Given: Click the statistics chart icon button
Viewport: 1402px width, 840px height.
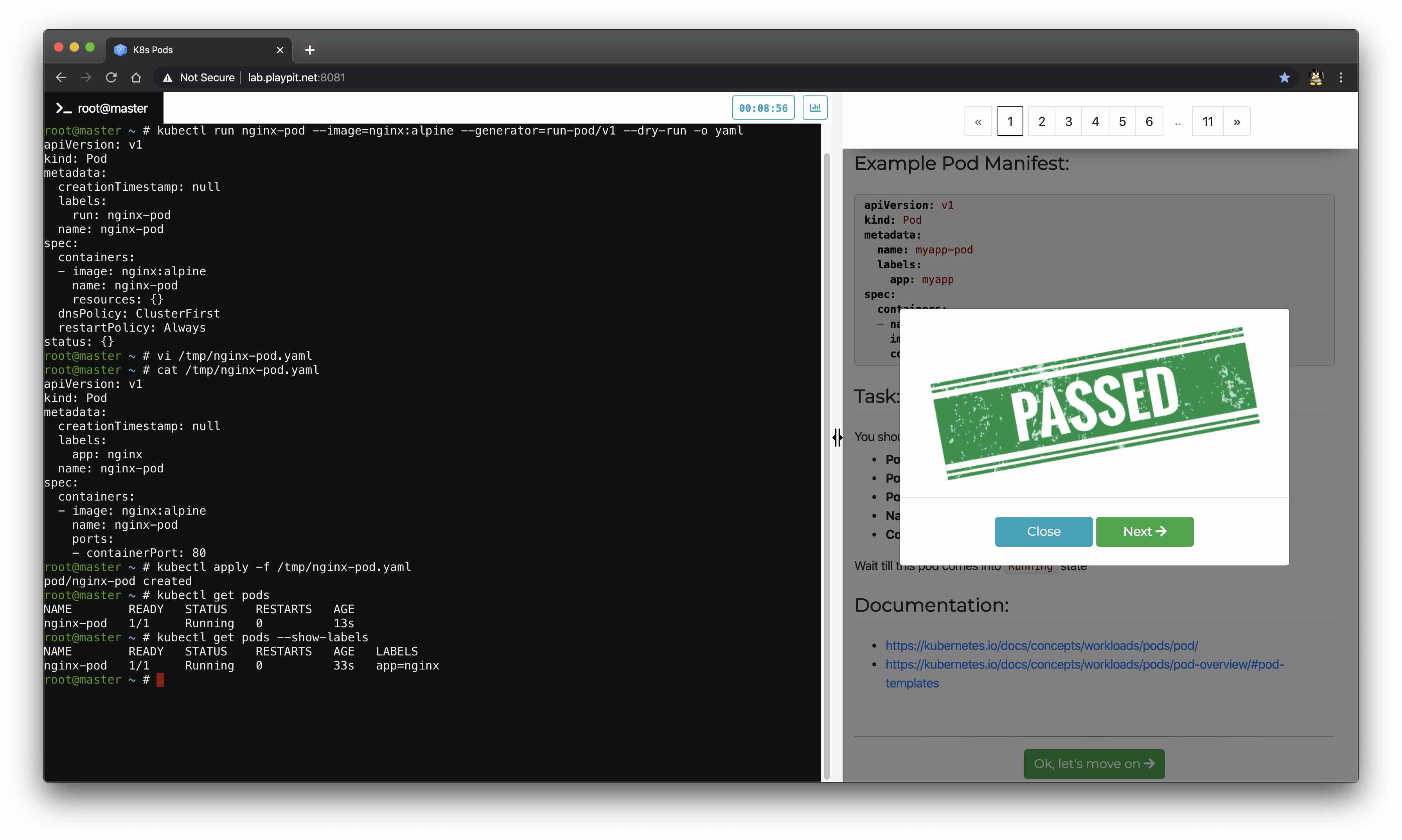Looking at the screenshot, I should tap(814, 108).
